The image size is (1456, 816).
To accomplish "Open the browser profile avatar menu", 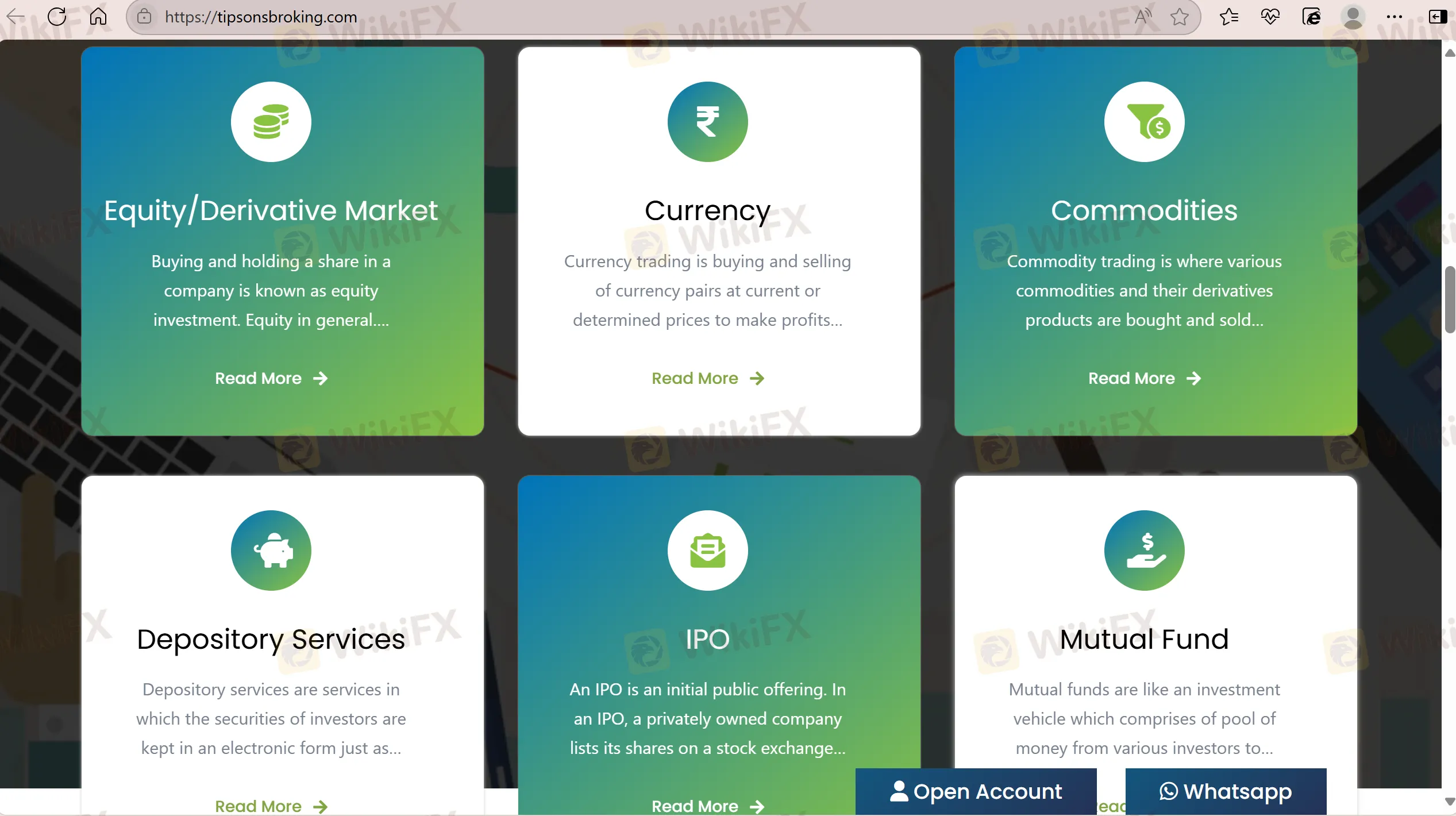I will pyautogui.click(x=1353, y=17).
